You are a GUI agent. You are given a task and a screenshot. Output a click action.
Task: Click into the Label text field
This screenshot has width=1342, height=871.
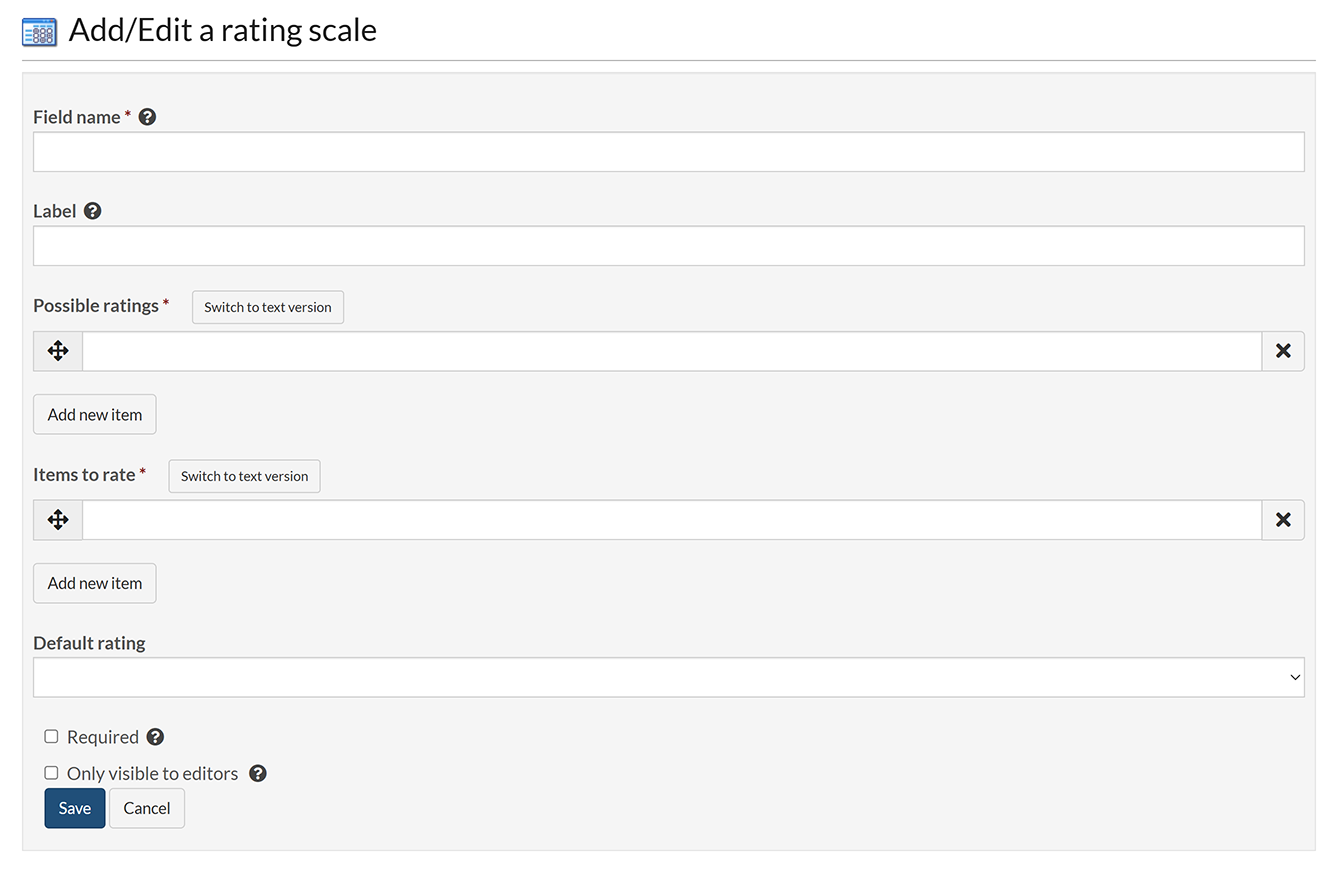668,246
